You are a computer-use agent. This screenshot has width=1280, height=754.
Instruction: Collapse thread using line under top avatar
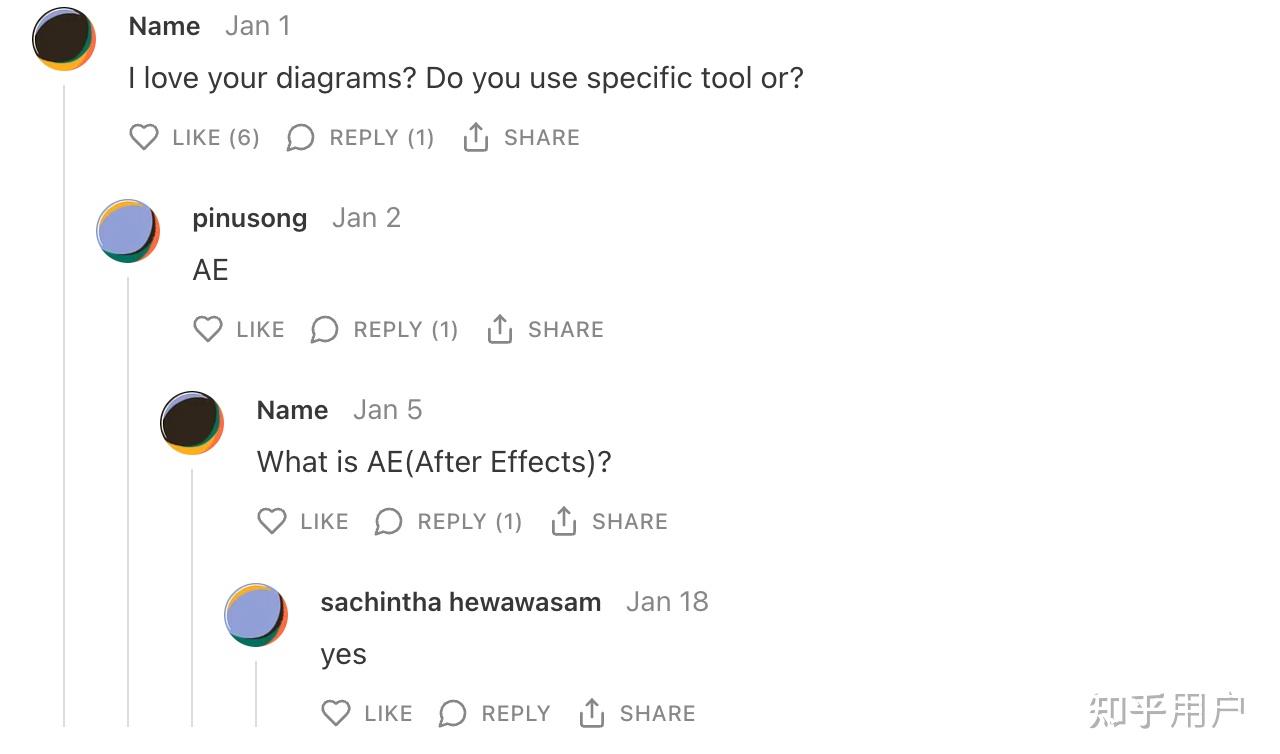click(x=64, y=400)
